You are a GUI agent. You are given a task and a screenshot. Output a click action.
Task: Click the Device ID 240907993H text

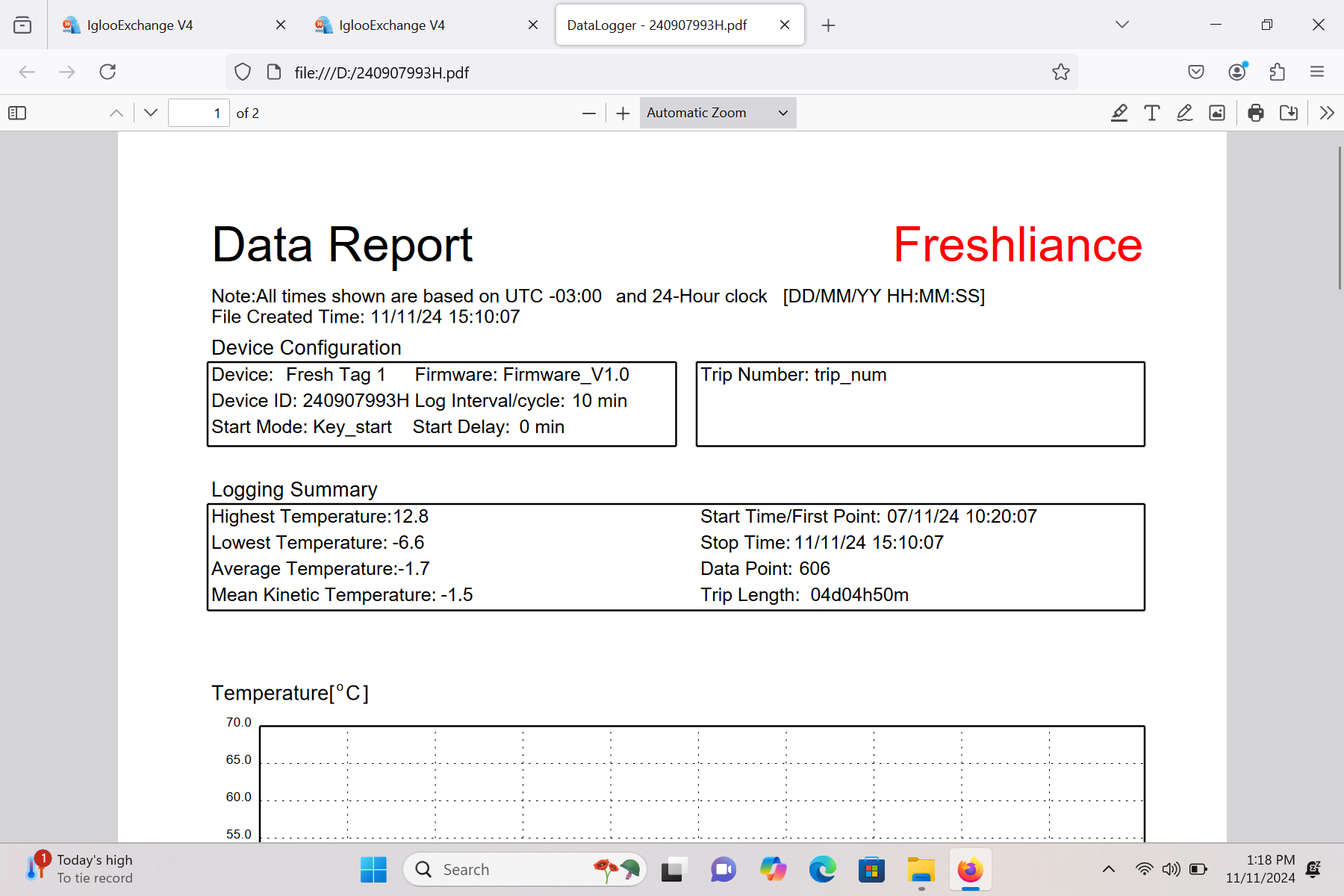[311, 401]
